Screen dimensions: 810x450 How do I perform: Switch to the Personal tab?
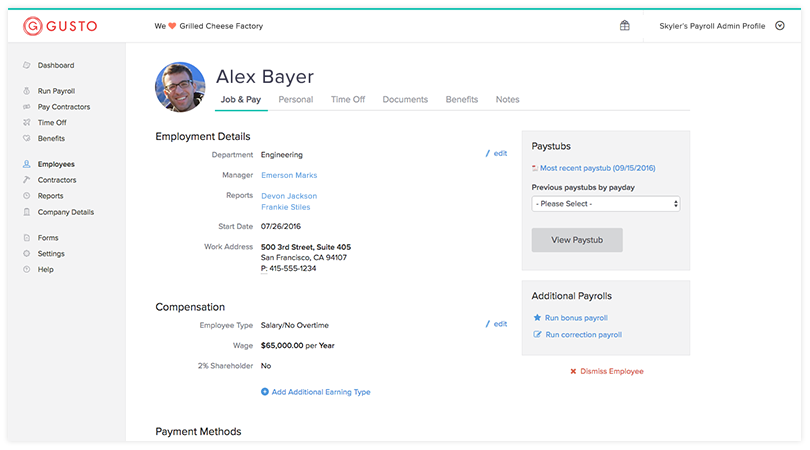295,100
